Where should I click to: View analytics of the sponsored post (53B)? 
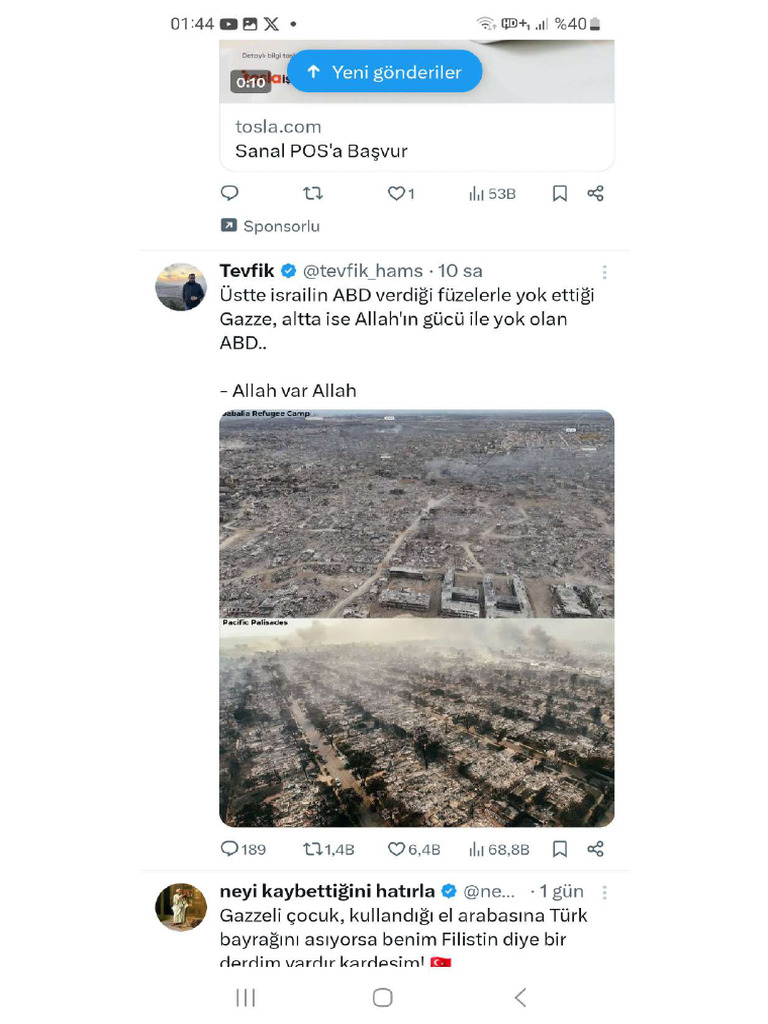click(492, 193)
